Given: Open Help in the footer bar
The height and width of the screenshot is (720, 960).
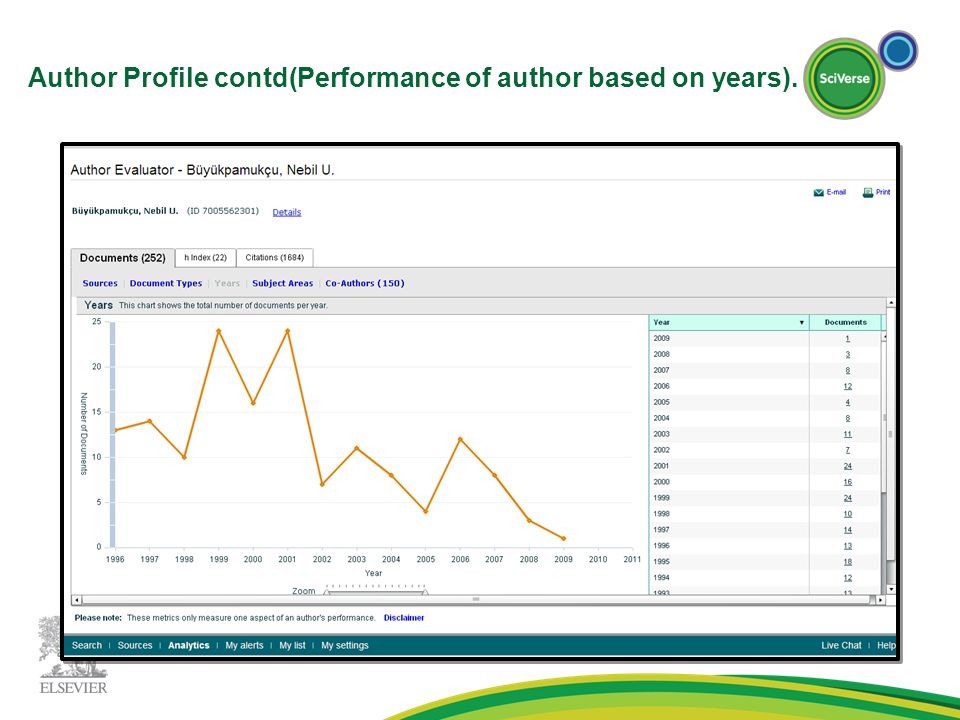Looking at the screenshot, I should [886, 645].
